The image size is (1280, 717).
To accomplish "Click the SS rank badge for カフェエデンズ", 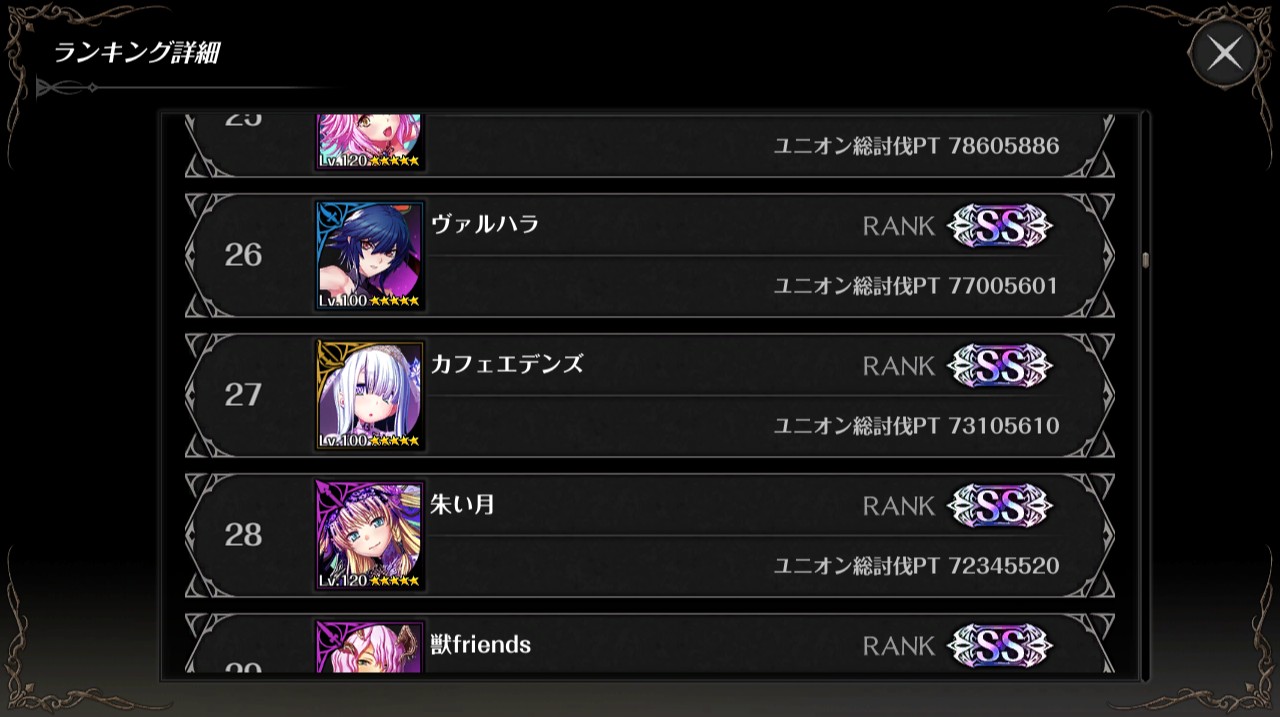I will 1000,365.
